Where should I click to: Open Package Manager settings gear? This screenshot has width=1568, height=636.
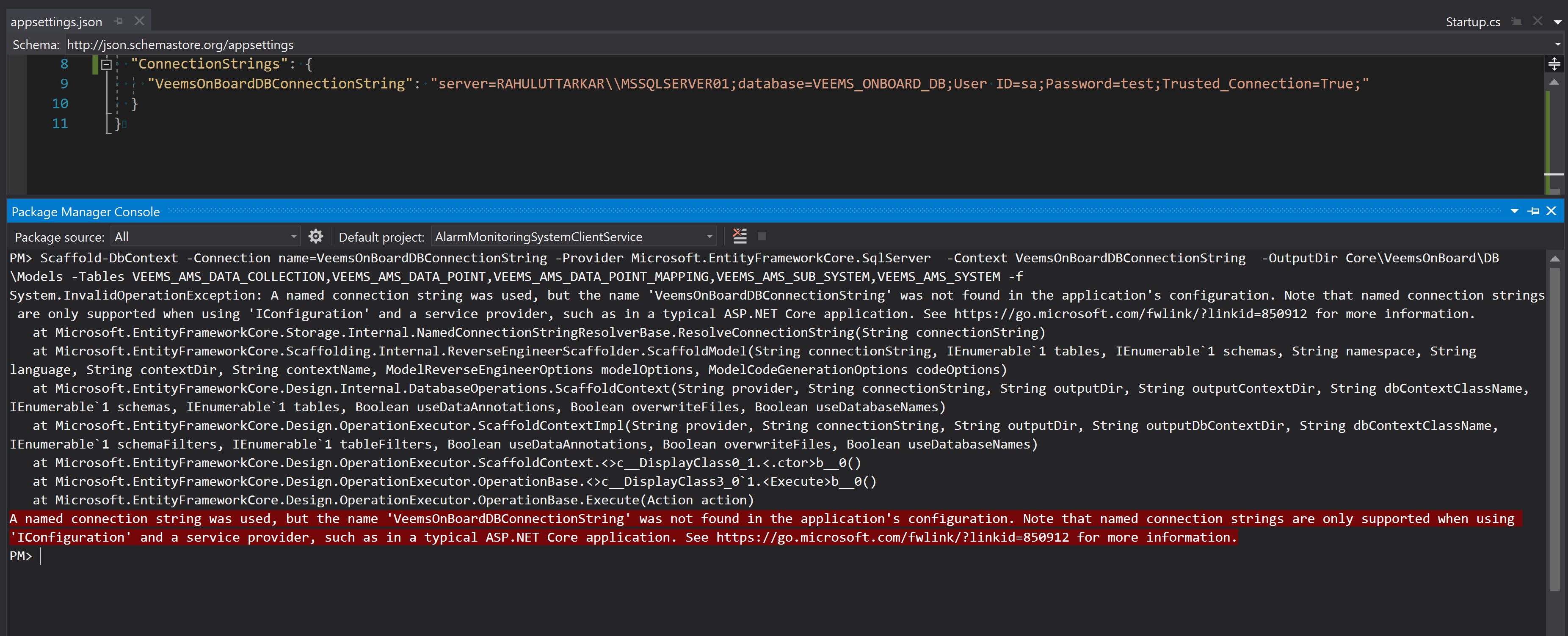[x=315, y=236]
